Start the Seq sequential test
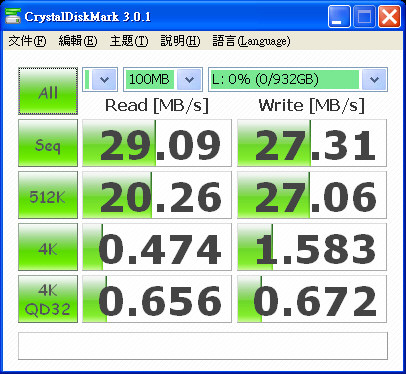406x374 pixels. (x=48, y=143)
